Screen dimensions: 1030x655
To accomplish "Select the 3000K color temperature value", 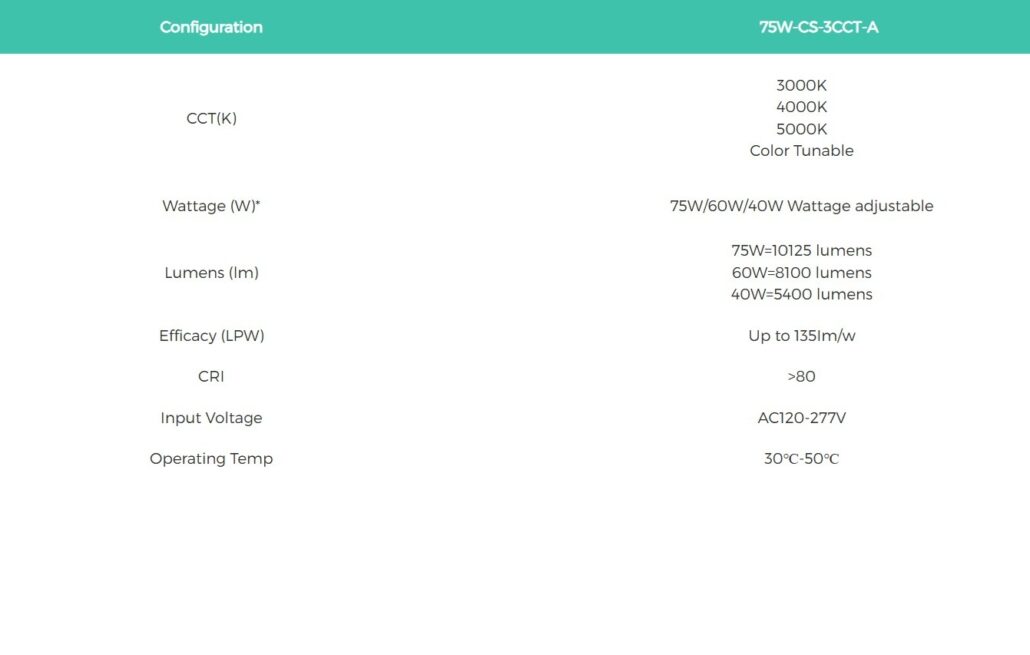I will coord(801,86).
